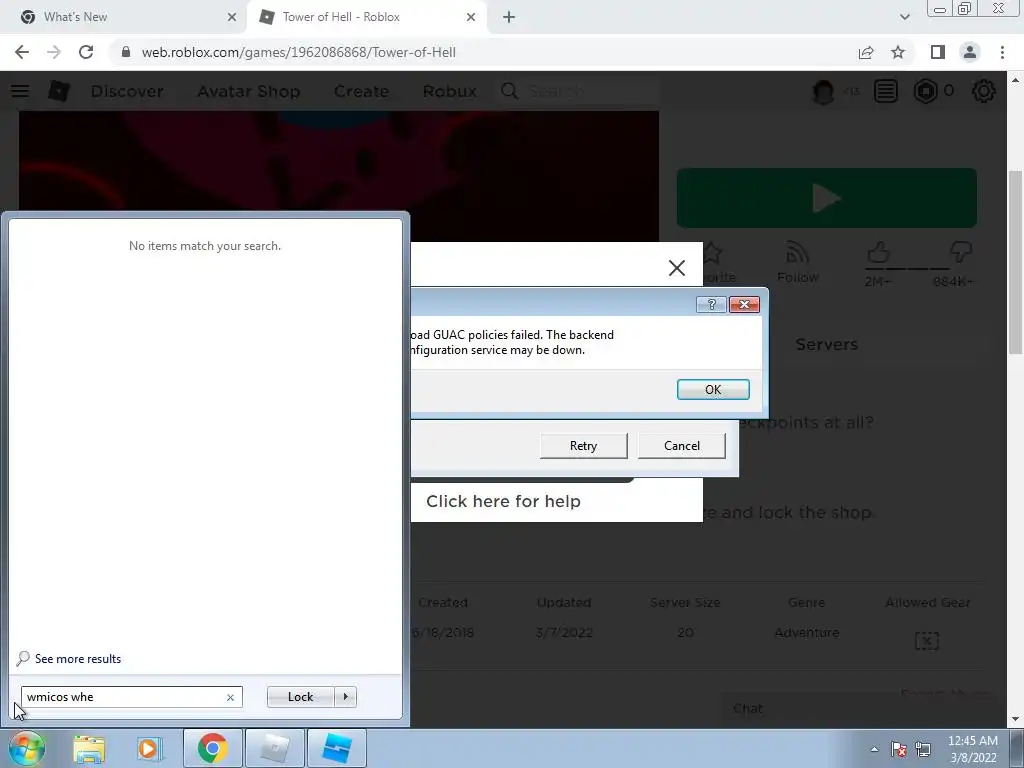Click the Roblox logo icon
The image size is (1024, 768).
coord(59,91)
